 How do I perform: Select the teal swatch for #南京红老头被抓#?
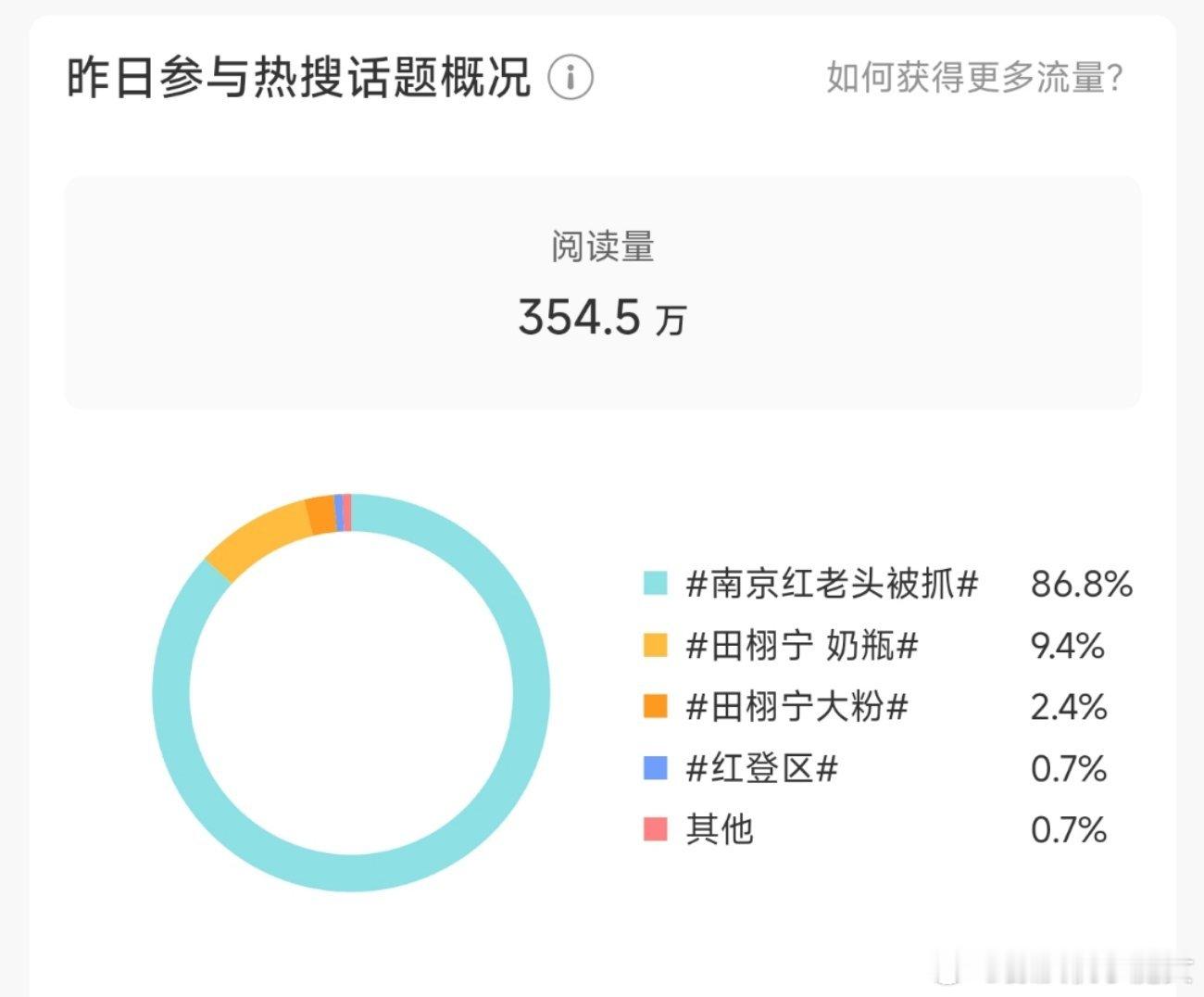tap(656, 584)
